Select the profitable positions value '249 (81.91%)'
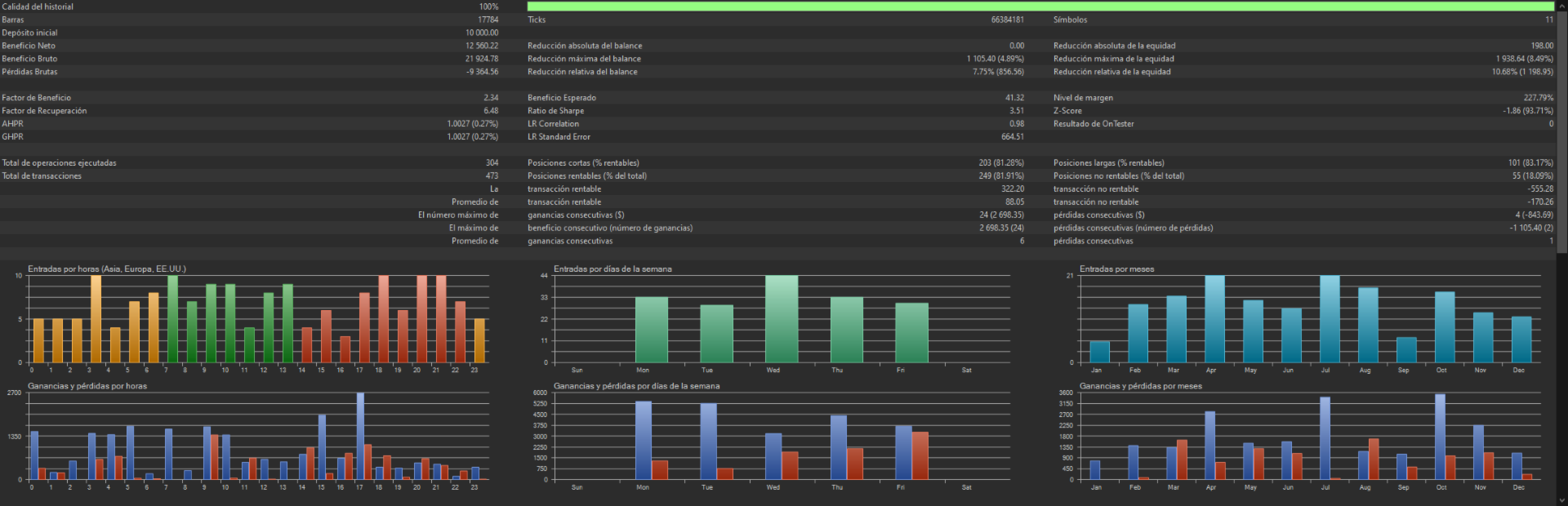1568x506 pixels. (1001, 176)
